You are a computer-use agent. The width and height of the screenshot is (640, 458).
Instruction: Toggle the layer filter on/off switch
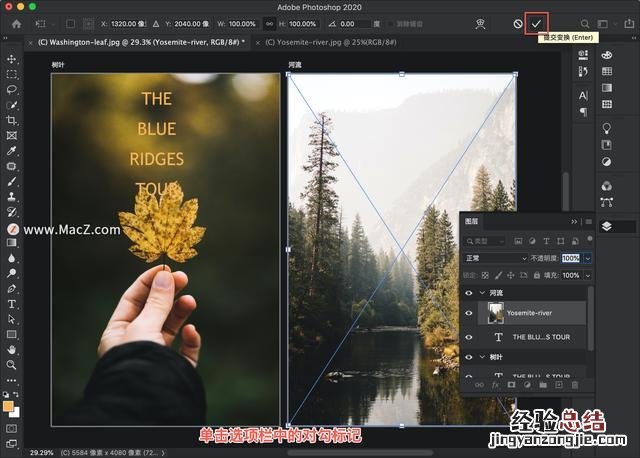point(589,238)
